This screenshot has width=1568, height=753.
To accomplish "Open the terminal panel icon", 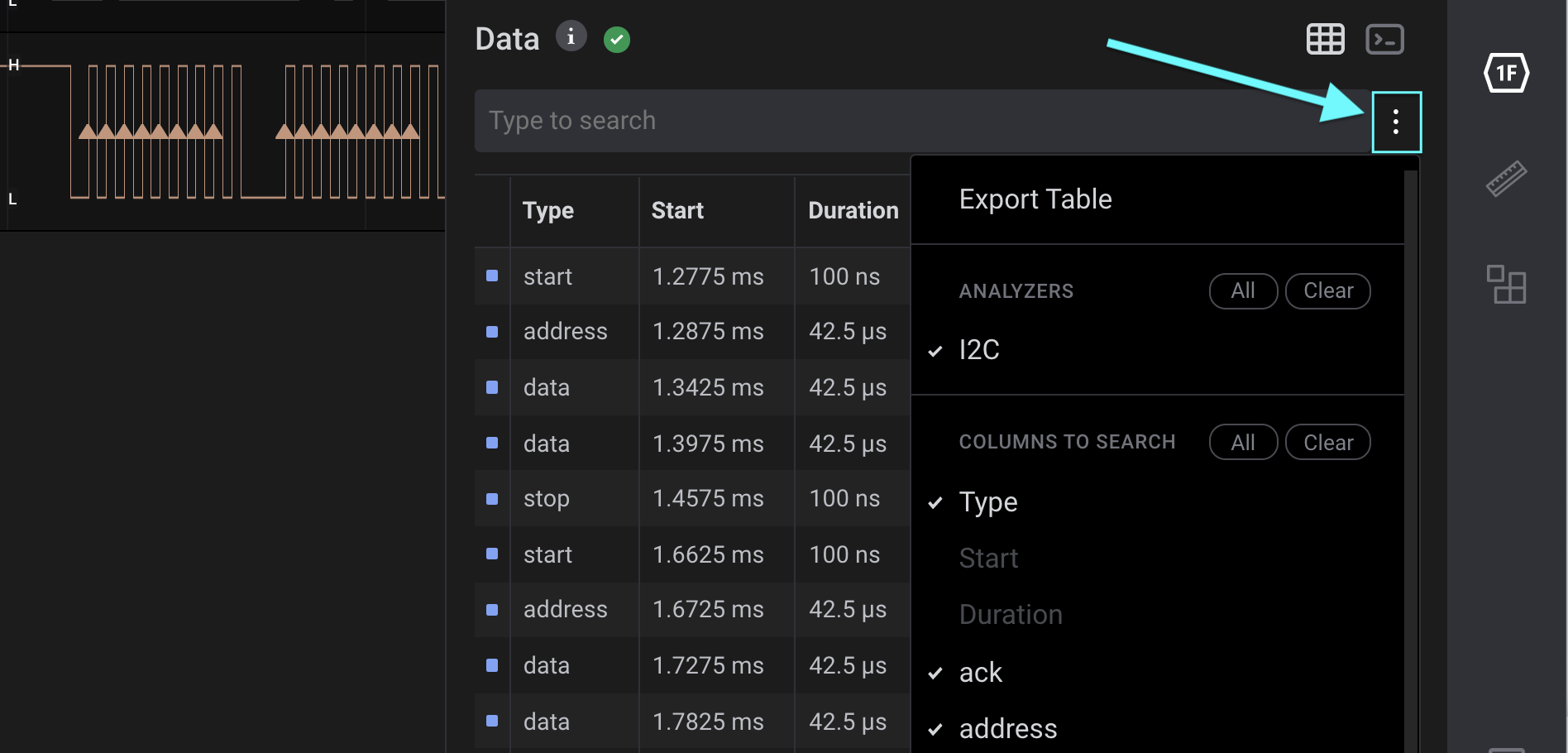I will click(x=1385, y=38).
